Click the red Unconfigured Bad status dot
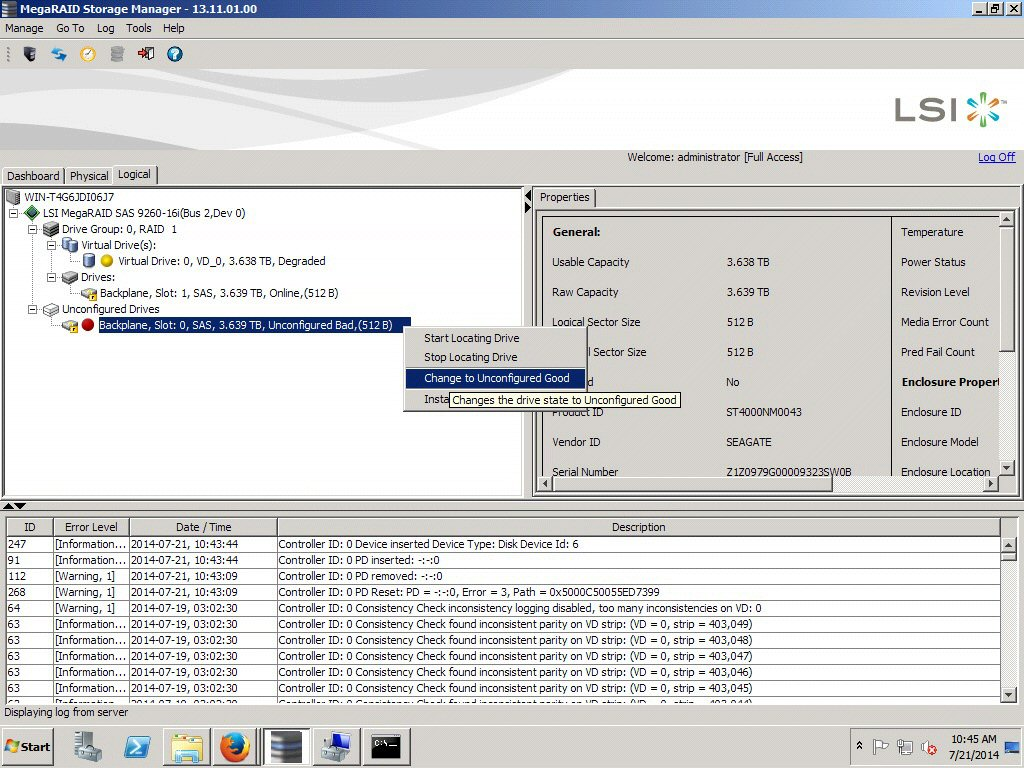The image size is (1024, 768). coord(88,325)
